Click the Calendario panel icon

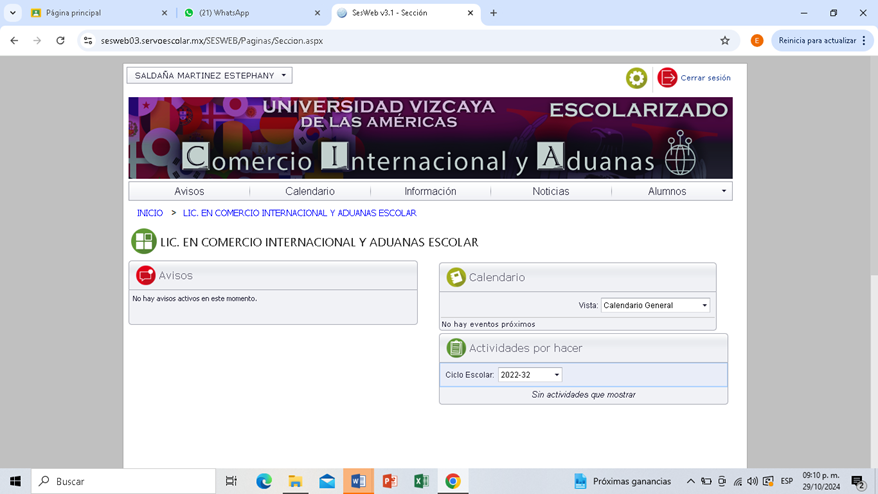(x=456, y=277)
